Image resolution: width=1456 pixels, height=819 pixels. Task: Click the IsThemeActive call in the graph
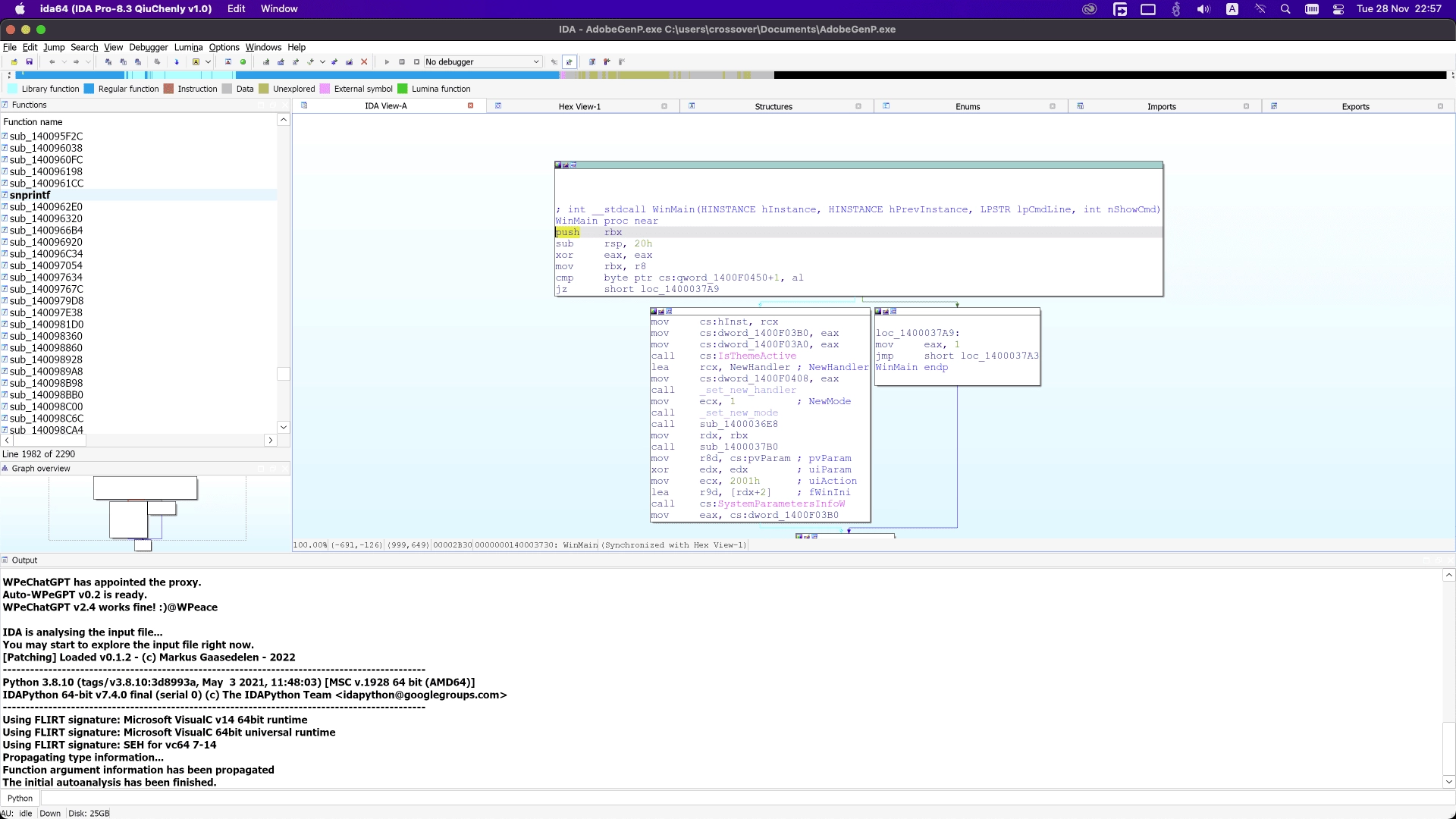click(x=757, y=356)
